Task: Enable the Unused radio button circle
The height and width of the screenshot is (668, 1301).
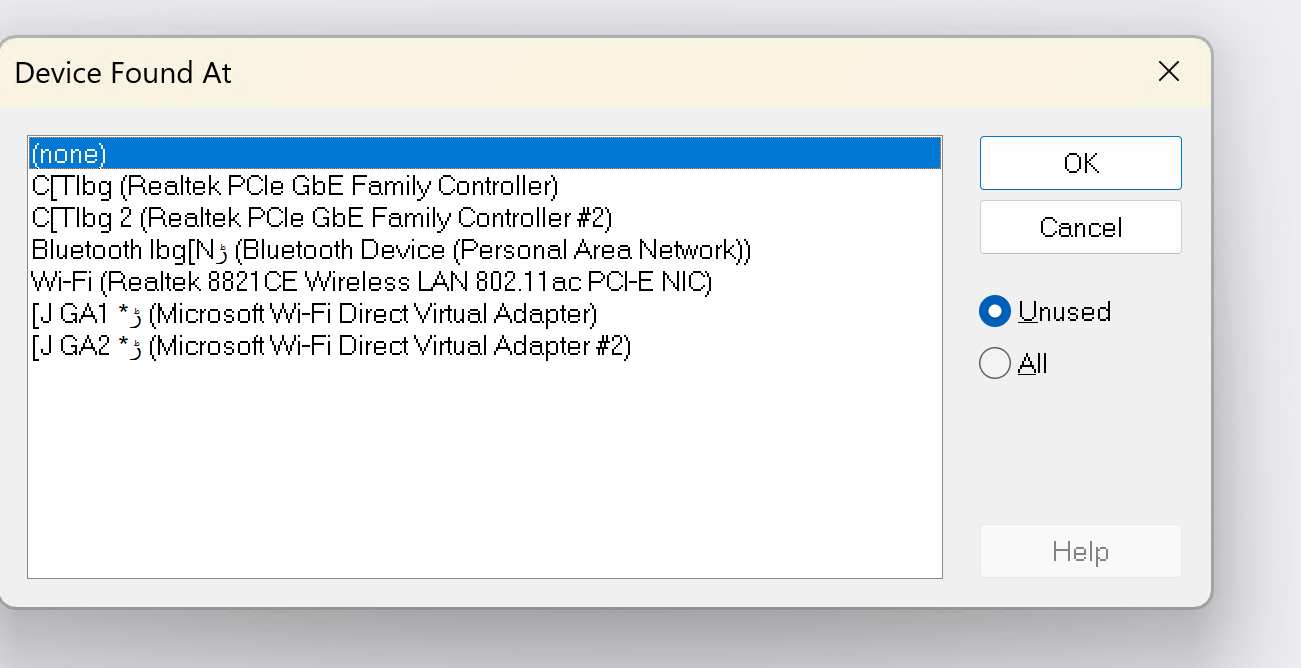Action: point(995,312)
